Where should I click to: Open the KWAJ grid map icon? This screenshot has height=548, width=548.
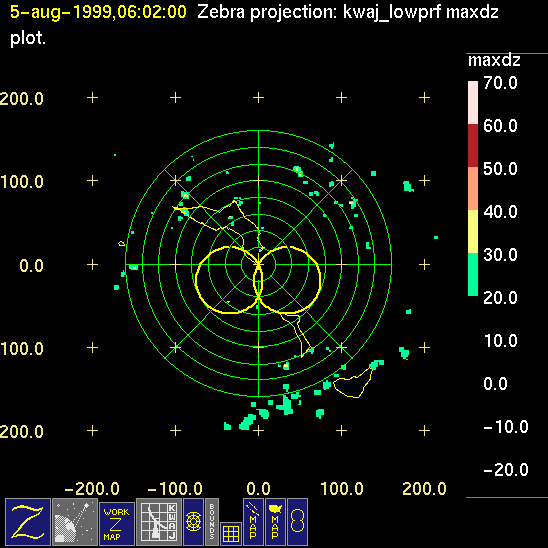(x=159, y=522)
